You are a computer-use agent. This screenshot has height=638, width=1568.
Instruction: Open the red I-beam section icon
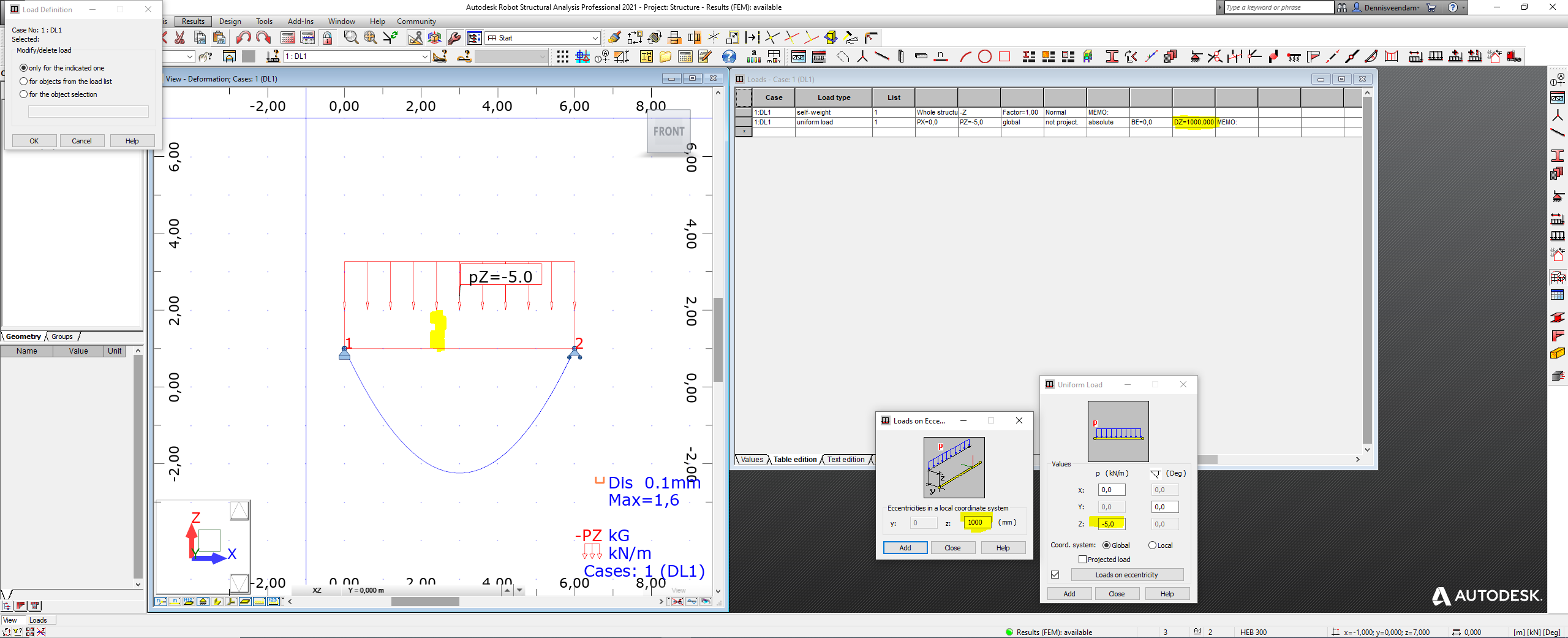pos(1112,57)
